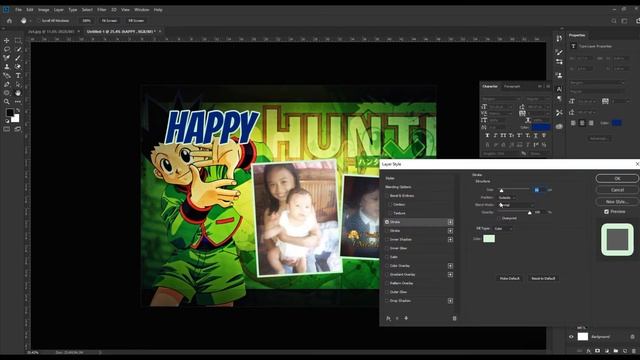Click the Make Default button
The width and height of the screenshot is (640, 360).
pos(510,278)
